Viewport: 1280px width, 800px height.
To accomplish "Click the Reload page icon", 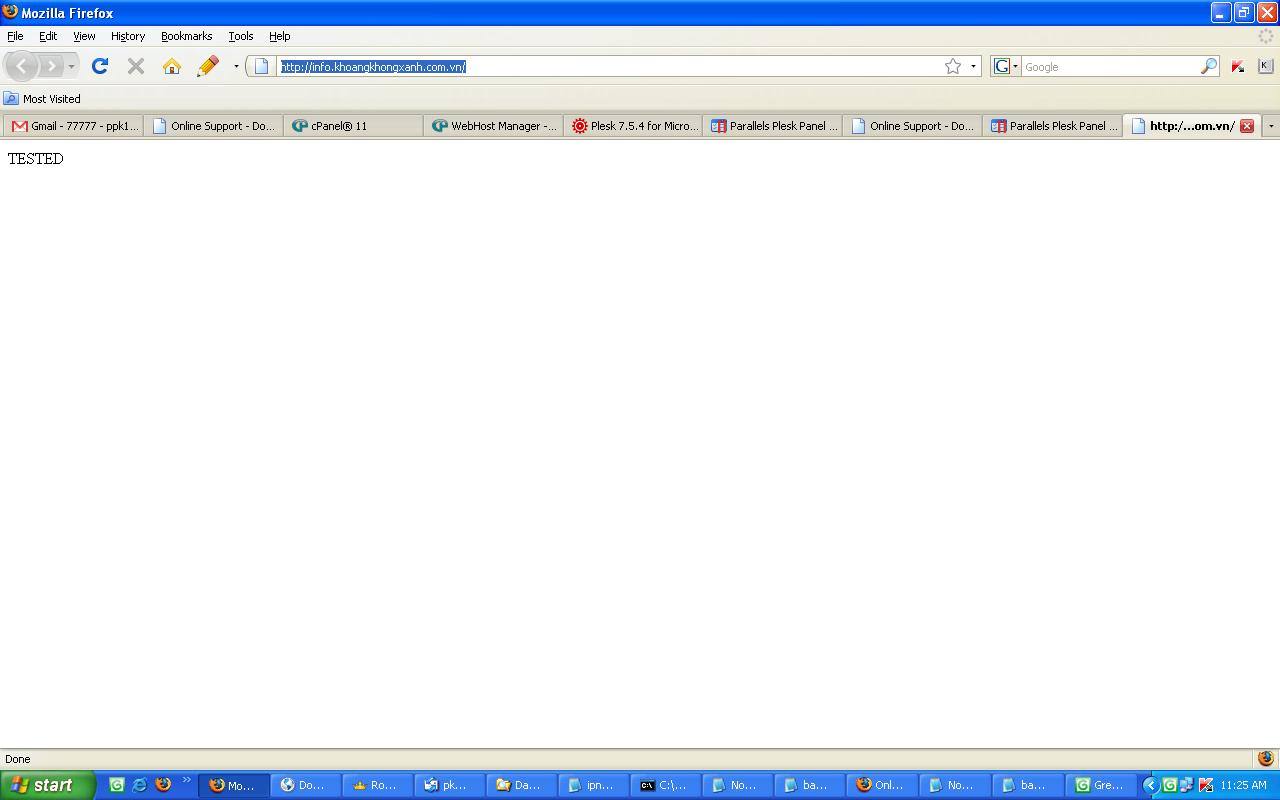I will pyautogui.click(x=99, y=66).
